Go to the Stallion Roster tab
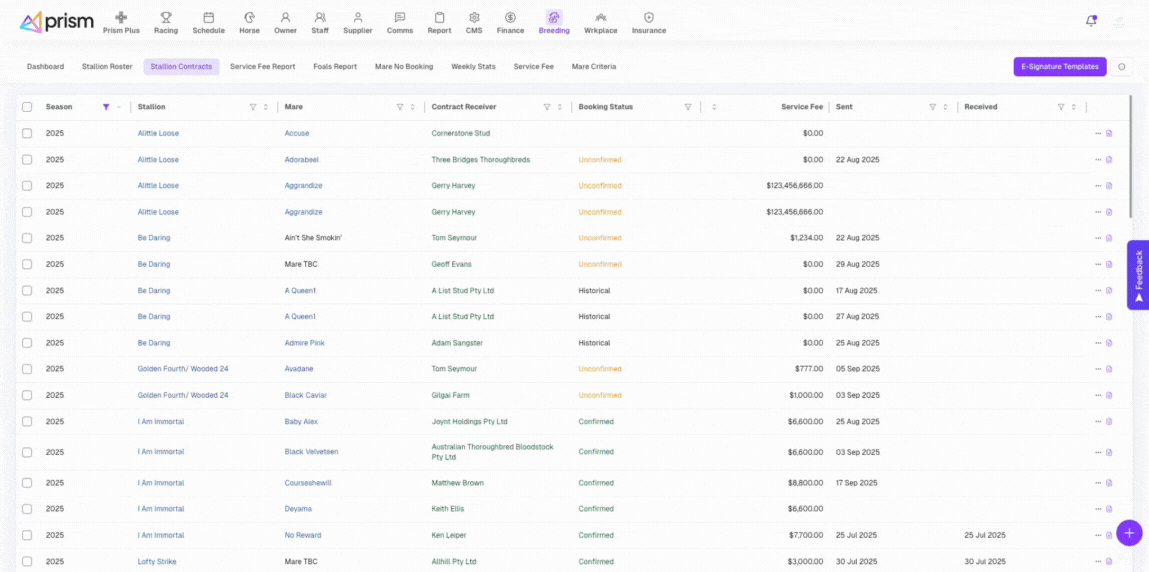 point(107,67)
